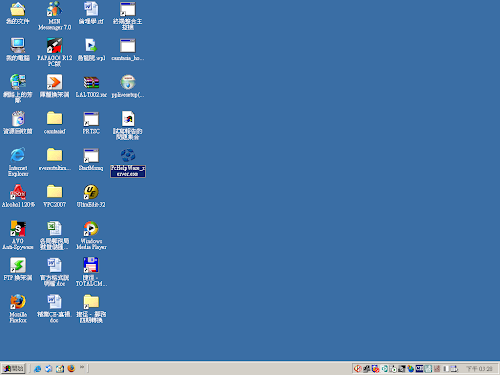Screen dimensions: 500x375
Task: Select the orange arrow shortcut icon
Action: tap(54, 82)
